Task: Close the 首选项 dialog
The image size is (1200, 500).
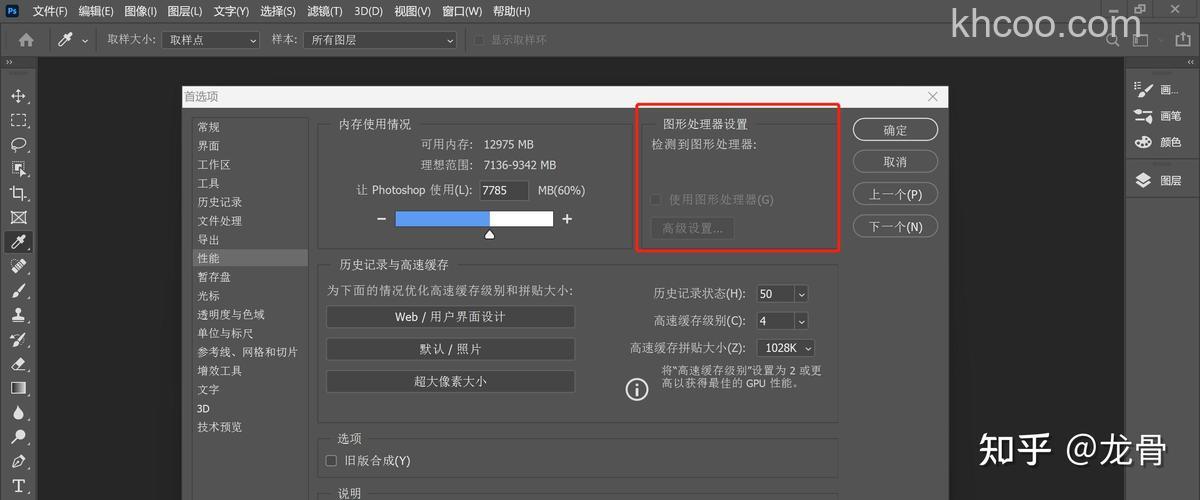Action: tap(933, 97)
